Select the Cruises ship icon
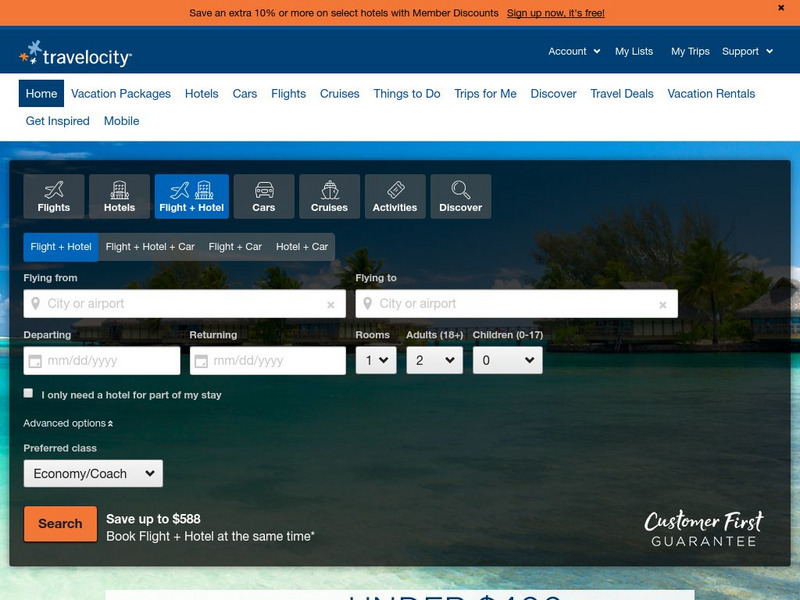This screenshot has width=800, height=600. pos(329,190)
